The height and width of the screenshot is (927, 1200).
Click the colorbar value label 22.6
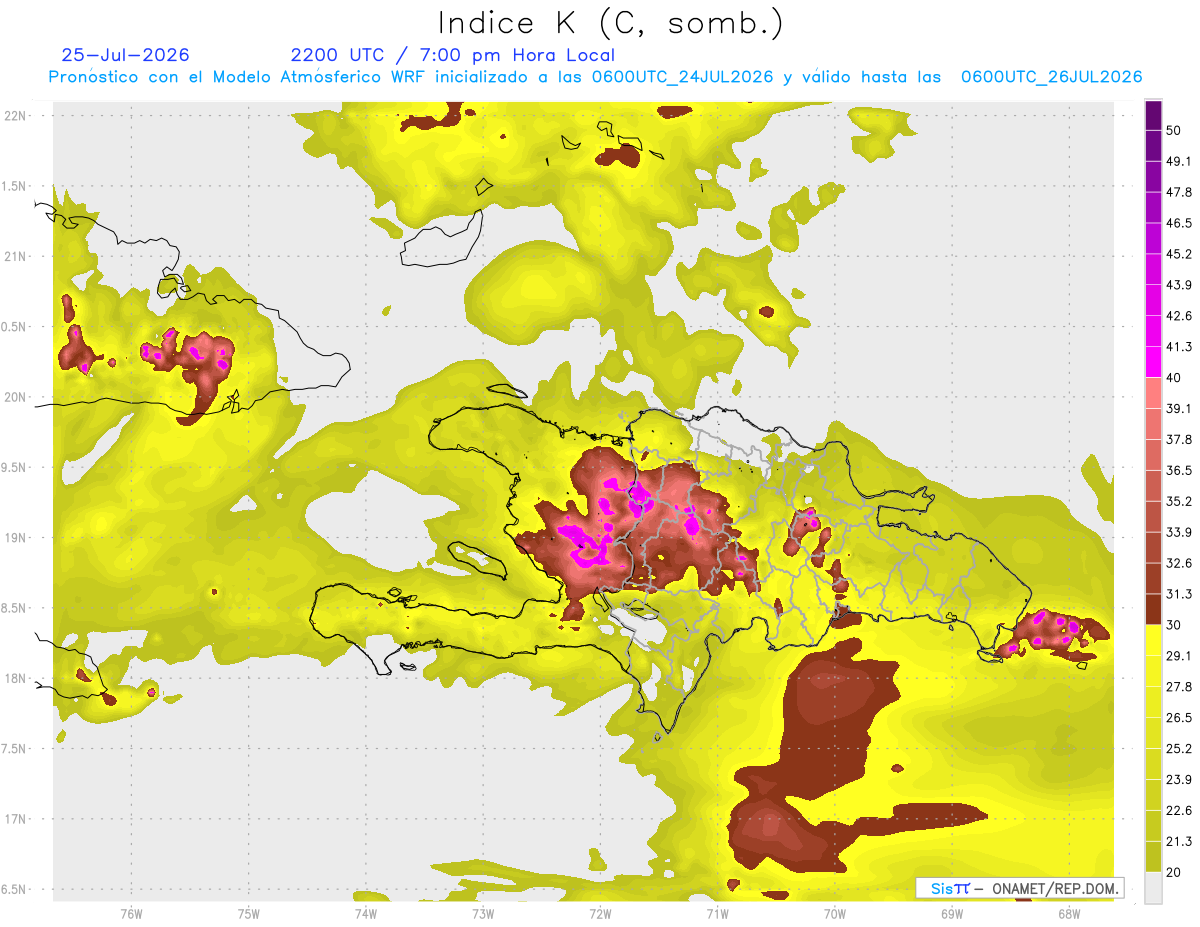click(x=1179, y=811)
